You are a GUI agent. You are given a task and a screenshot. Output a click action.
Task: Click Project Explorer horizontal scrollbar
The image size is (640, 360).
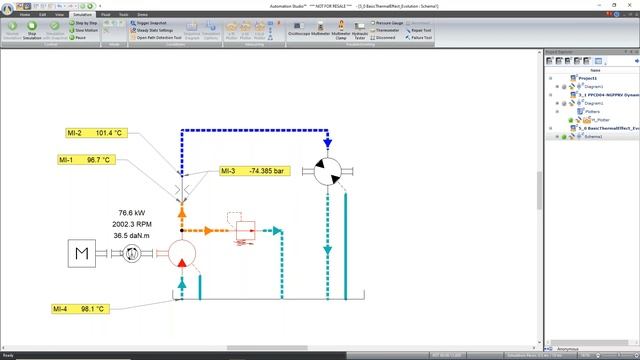point(589,342)
